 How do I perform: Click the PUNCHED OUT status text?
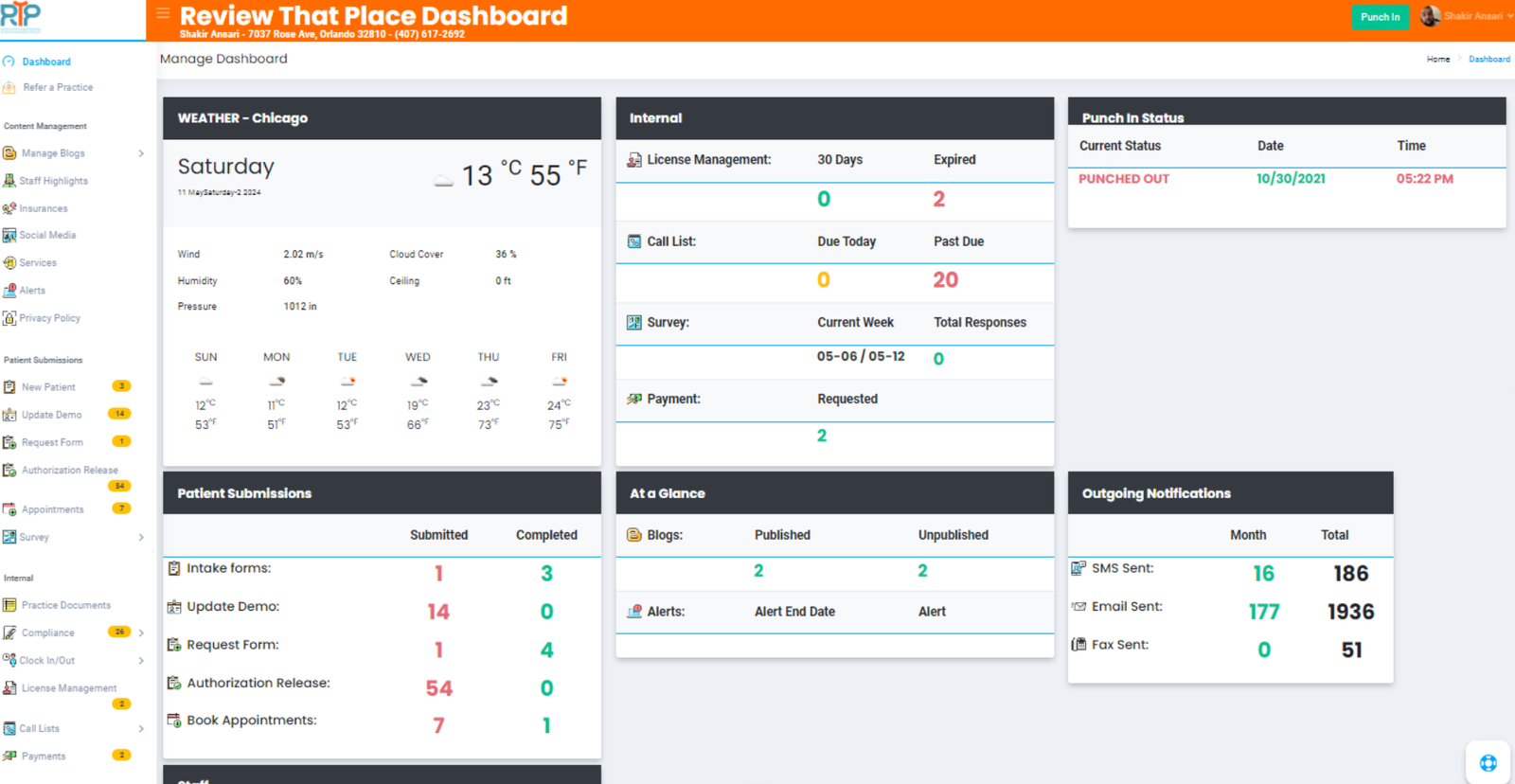point(1124,179)
